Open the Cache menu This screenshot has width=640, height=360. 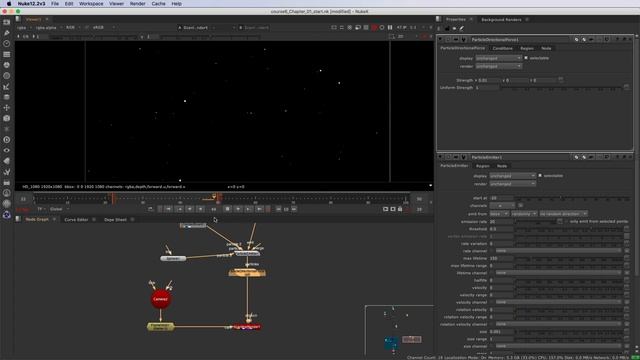[x=158, y=4]
